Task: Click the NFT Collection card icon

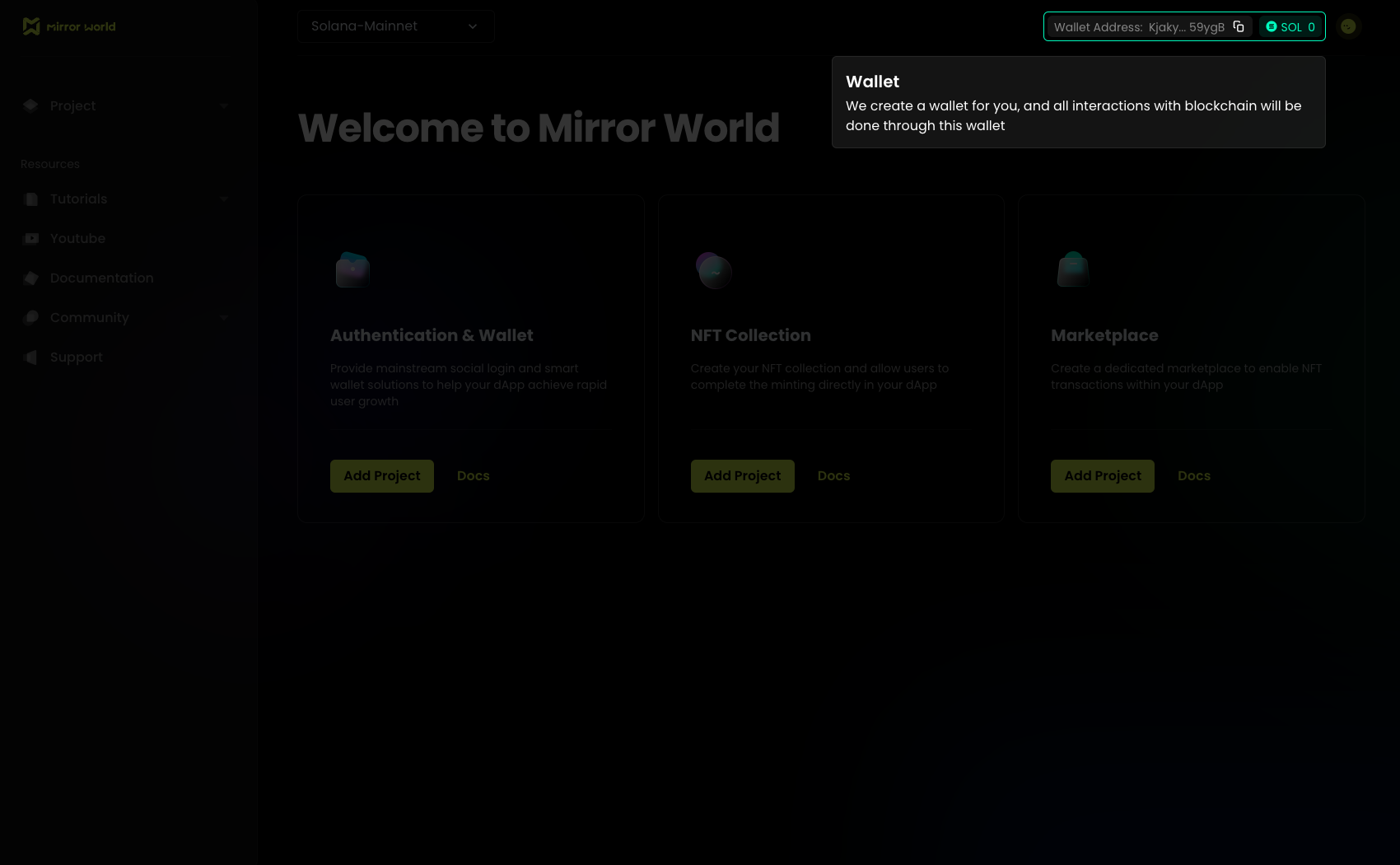Action: (713, 270)
